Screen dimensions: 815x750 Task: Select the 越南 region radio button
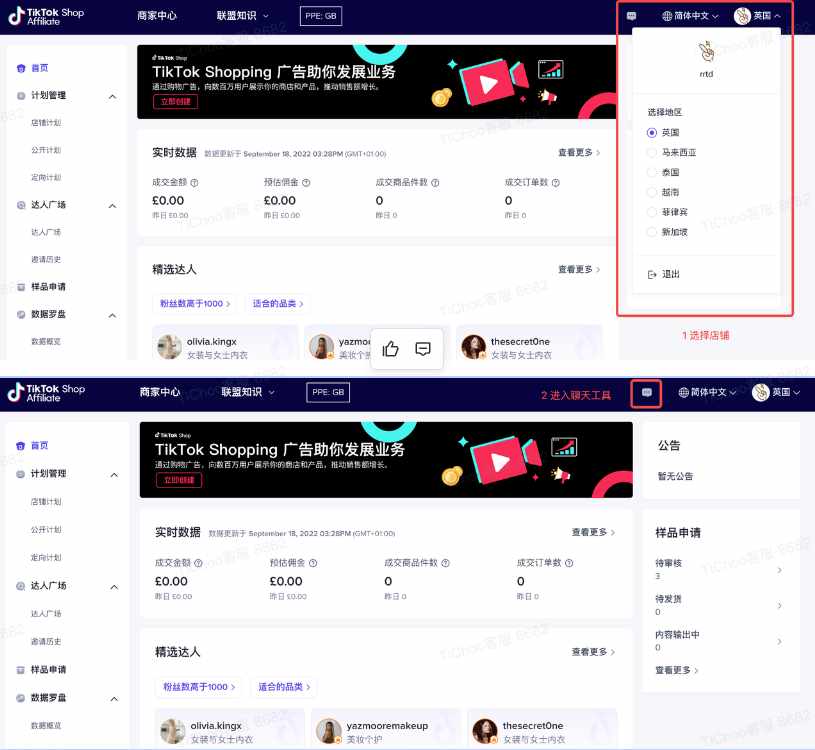[x=651, y=192]
